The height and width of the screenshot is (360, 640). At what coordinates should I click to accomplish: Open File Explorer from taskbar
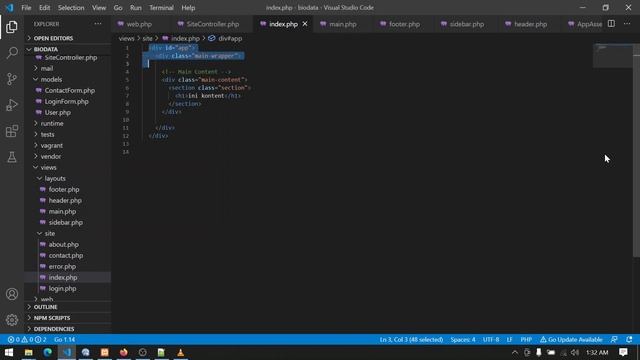[29, 352]
